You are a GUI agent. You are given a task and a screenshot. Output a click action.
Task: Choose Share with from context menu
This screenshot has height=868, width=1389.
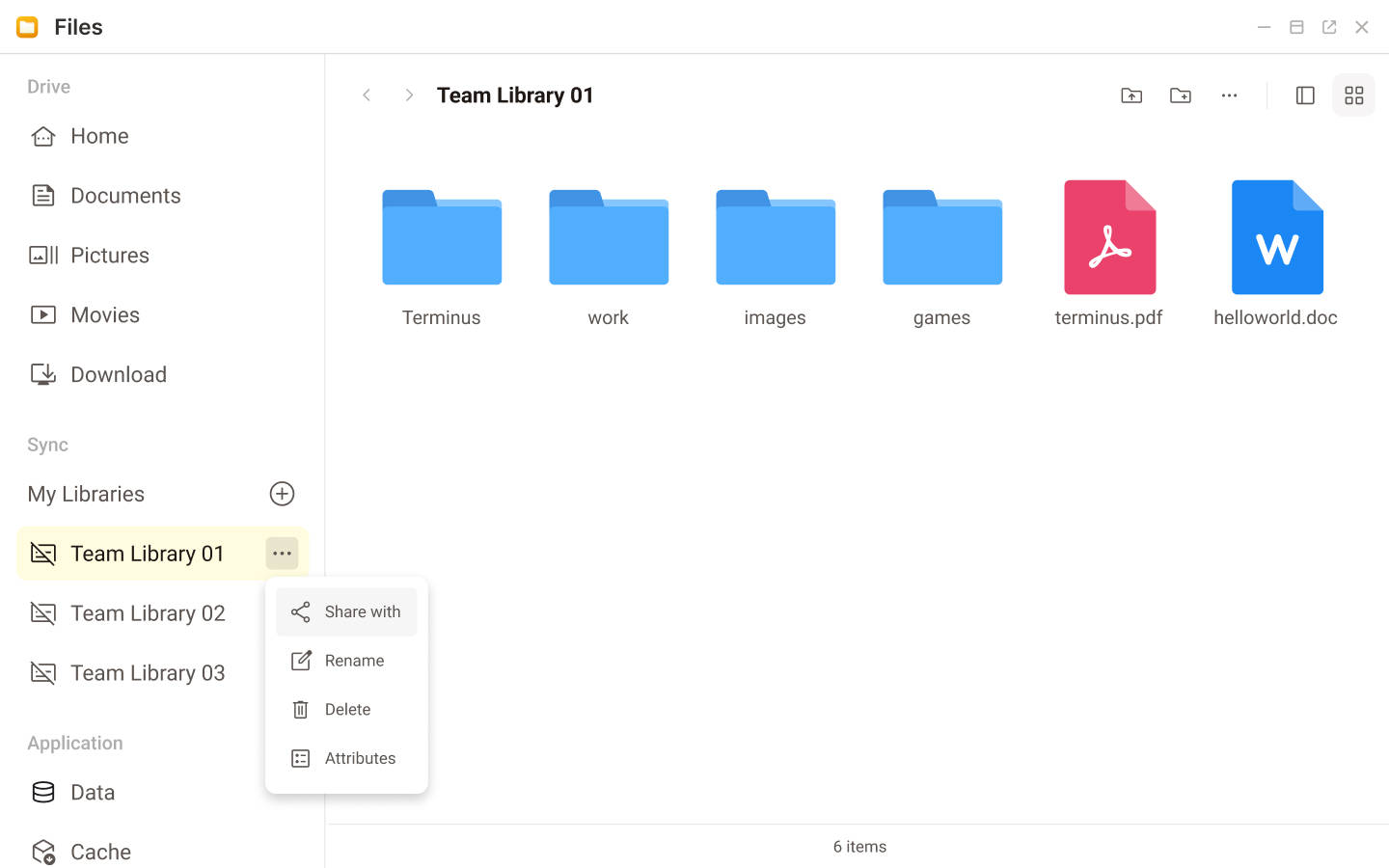[x=346, y=611]
